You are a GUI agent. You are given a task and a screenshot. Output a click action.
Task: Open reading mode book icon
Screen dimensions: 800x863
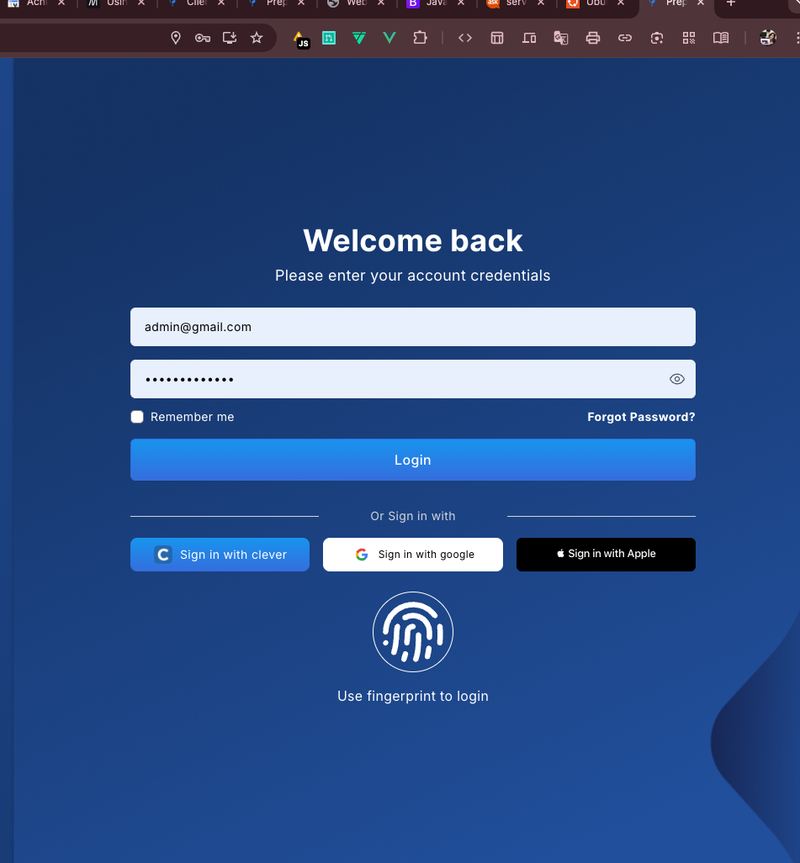(x=721, y=38)
